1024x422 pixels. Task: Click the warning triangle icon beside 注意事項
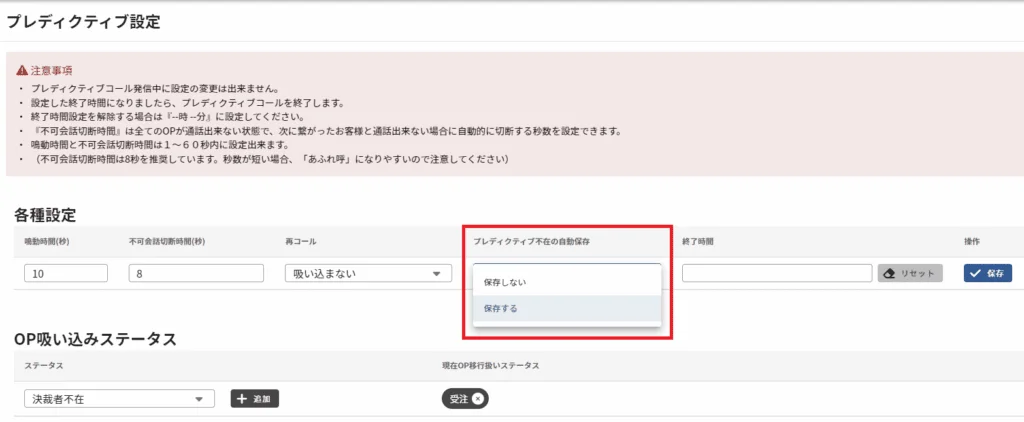(22, 71)
